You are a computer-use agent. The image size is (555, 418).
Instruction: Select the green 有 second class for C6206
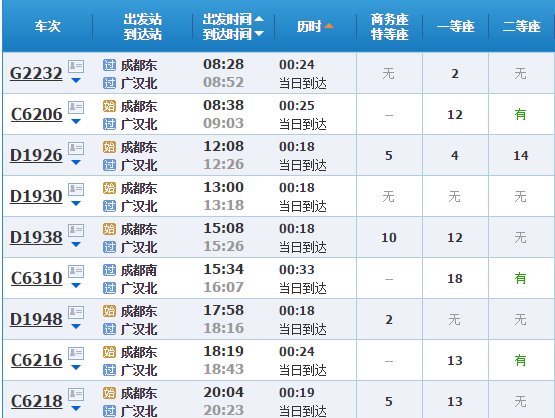tap(520, 114)
